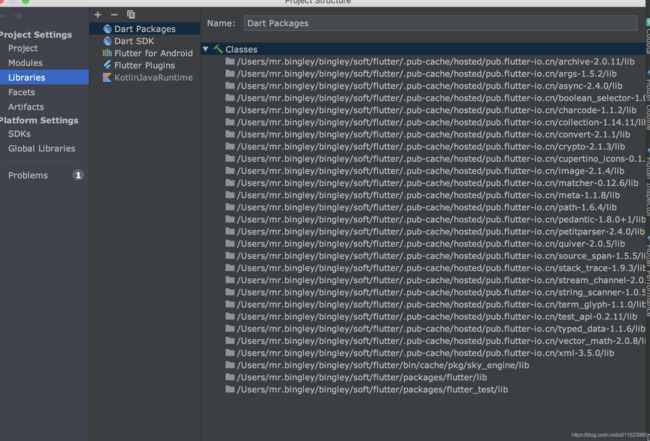Click the copy library icon
650x441 pixels.
tap(131, 15)
